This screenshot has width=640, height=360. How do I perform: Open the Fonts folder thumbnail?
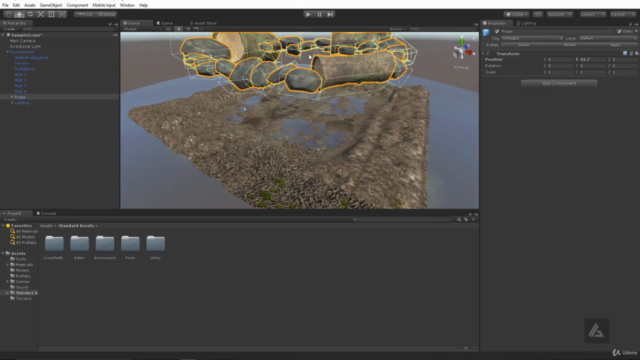[x=130, y=244]
